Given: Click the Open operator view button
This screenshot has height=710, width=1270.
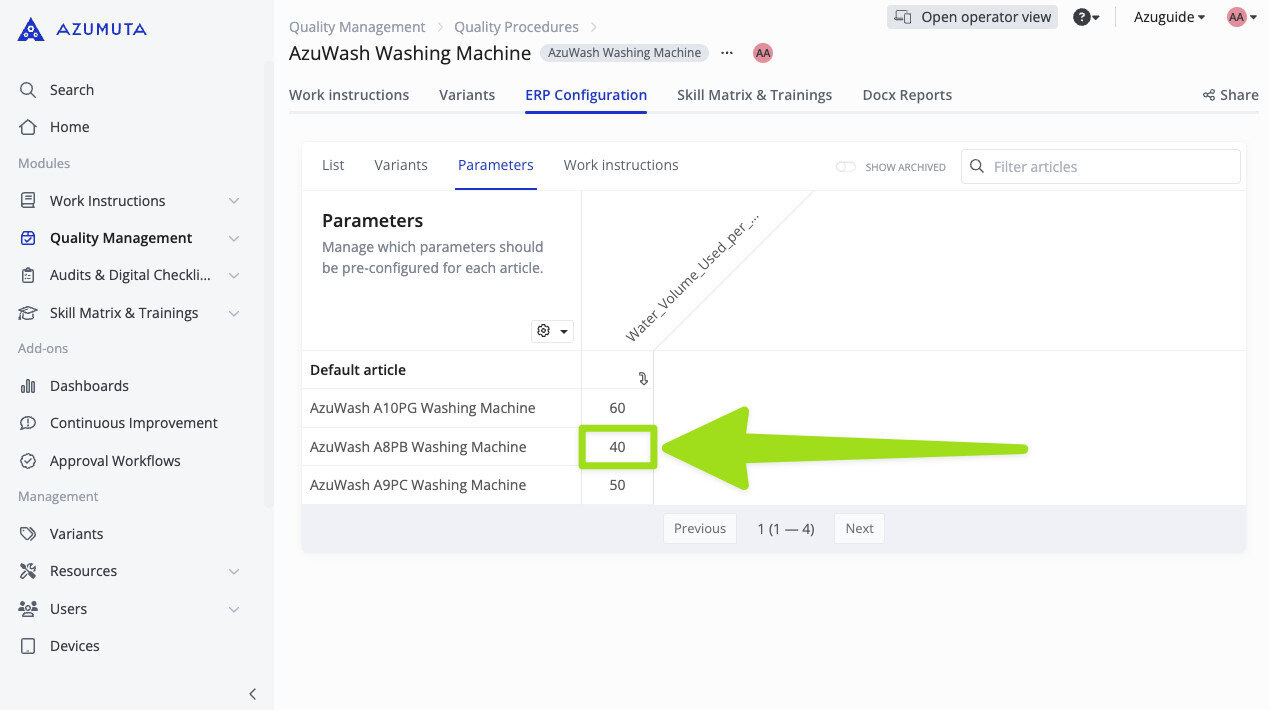Looking at the screenshot, I should click(x=972, y=17).
